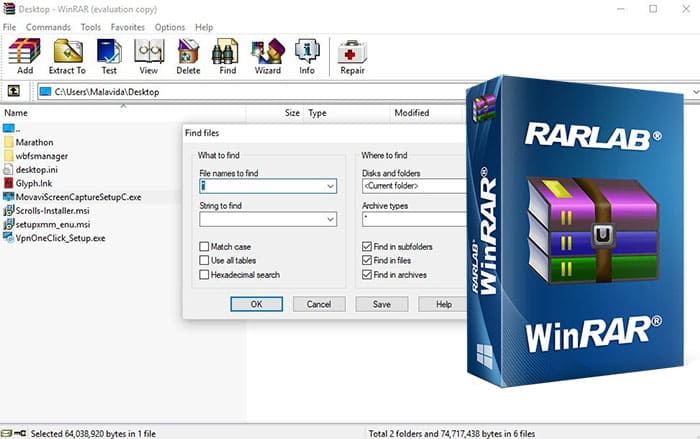Screen dimensions: 700x439
Task: Click the wbfsmanager folder icon
Action: tap(8, 156)
